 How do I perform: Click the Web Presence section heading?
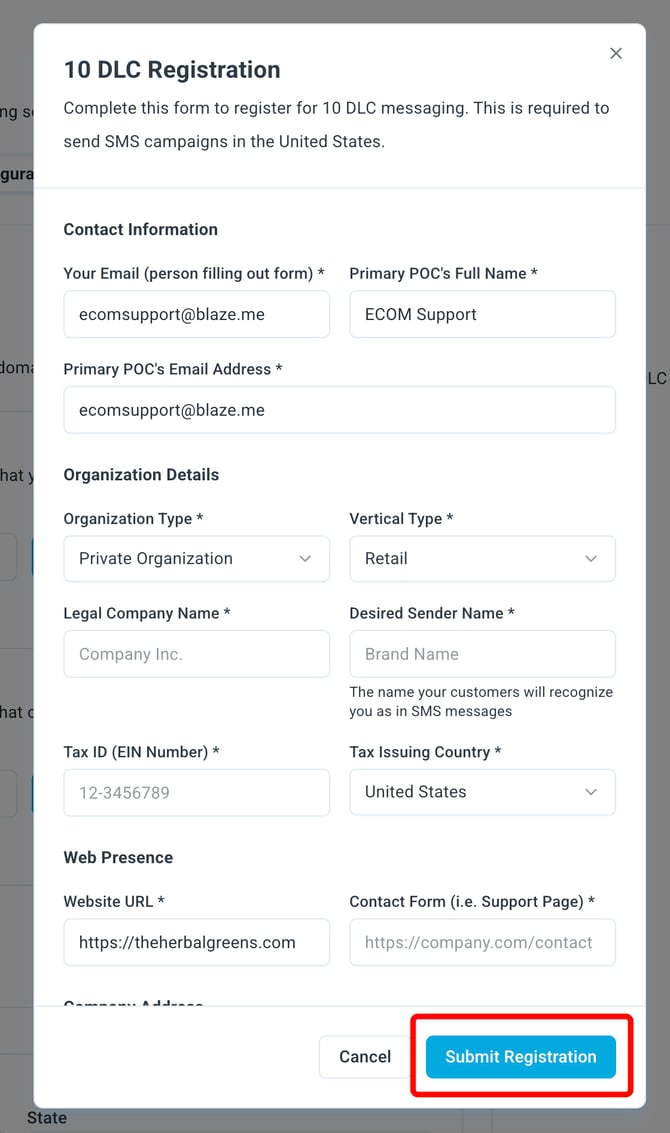118,858
